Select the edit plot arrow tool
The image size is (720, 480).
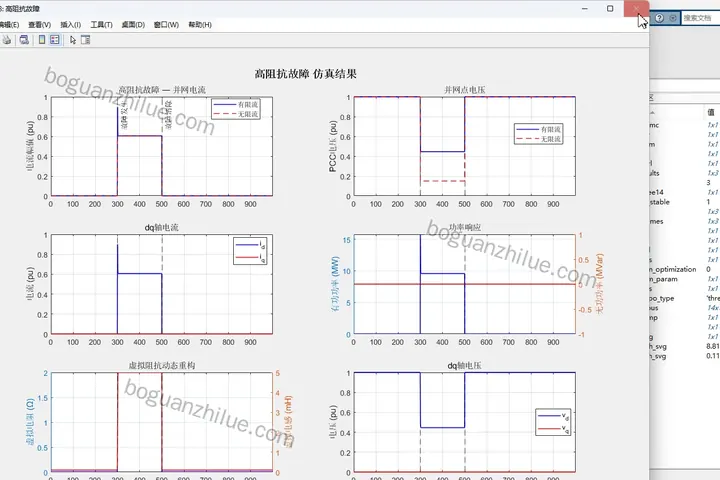pos(73,40)
